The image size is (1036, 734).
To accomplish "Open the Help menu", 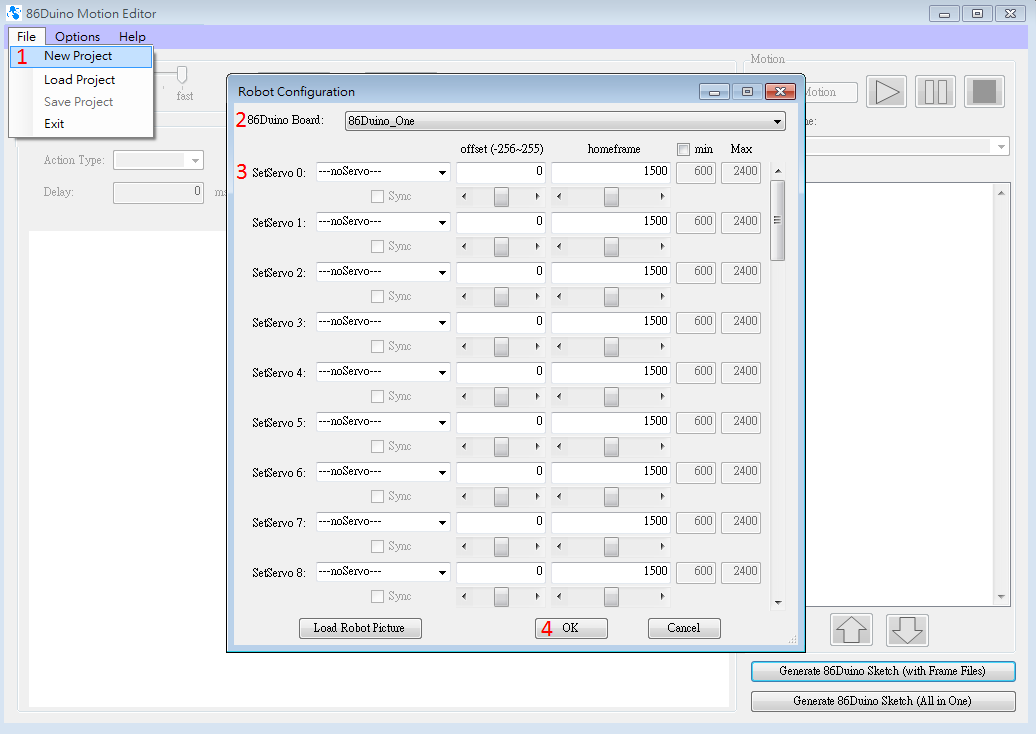I will (x=132, y=36).
